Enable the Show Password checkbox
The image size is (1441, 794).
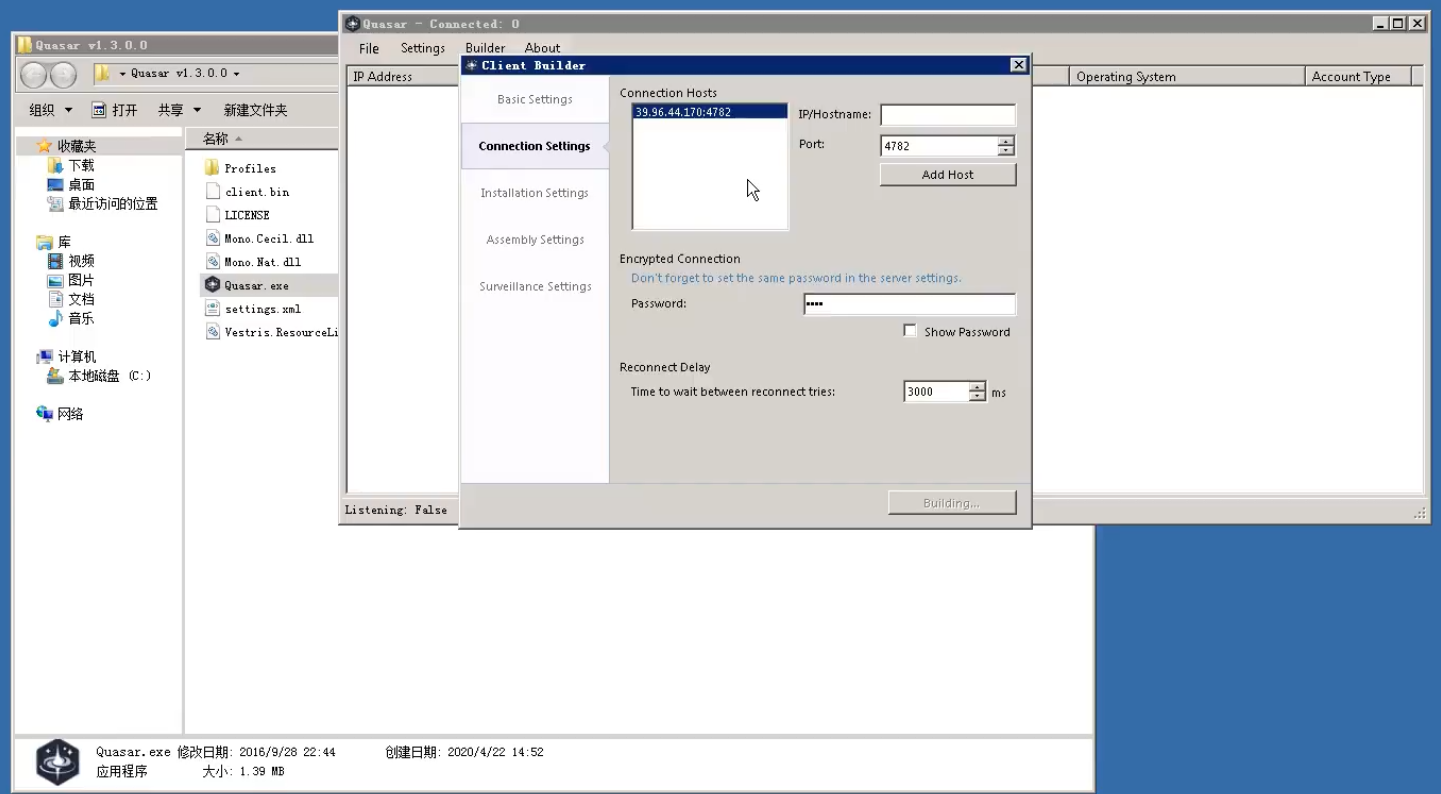click(910, 331)
